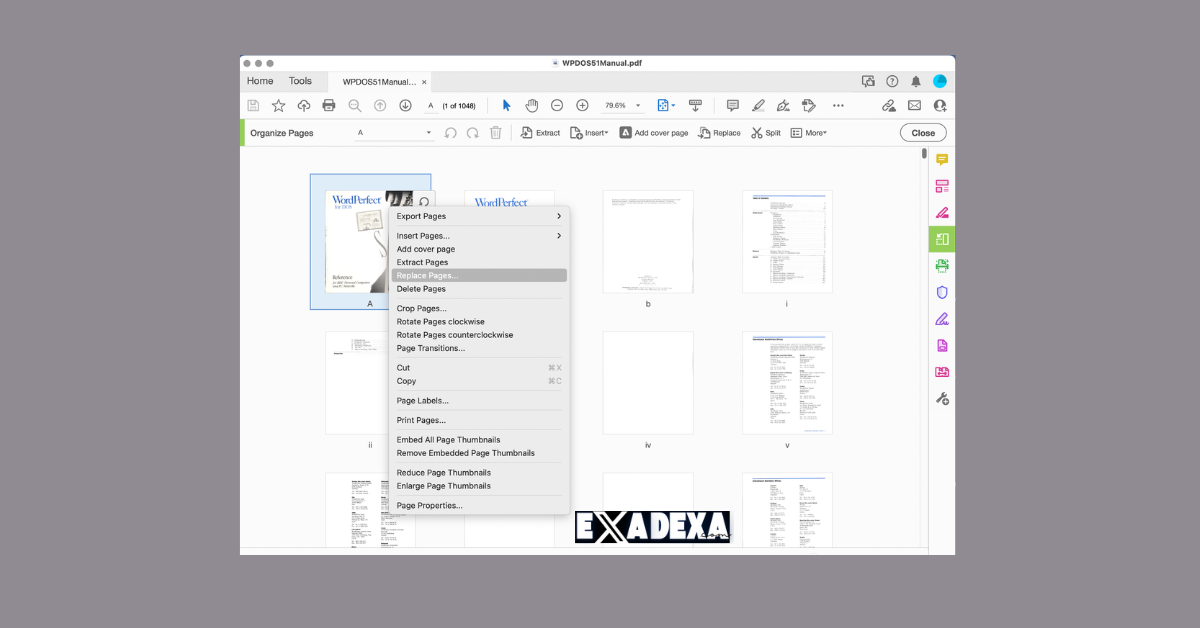Screen dimensions: 1200x628
Task: Open the Comment tool in right sidebar
Action: click(x=941, y=158)
